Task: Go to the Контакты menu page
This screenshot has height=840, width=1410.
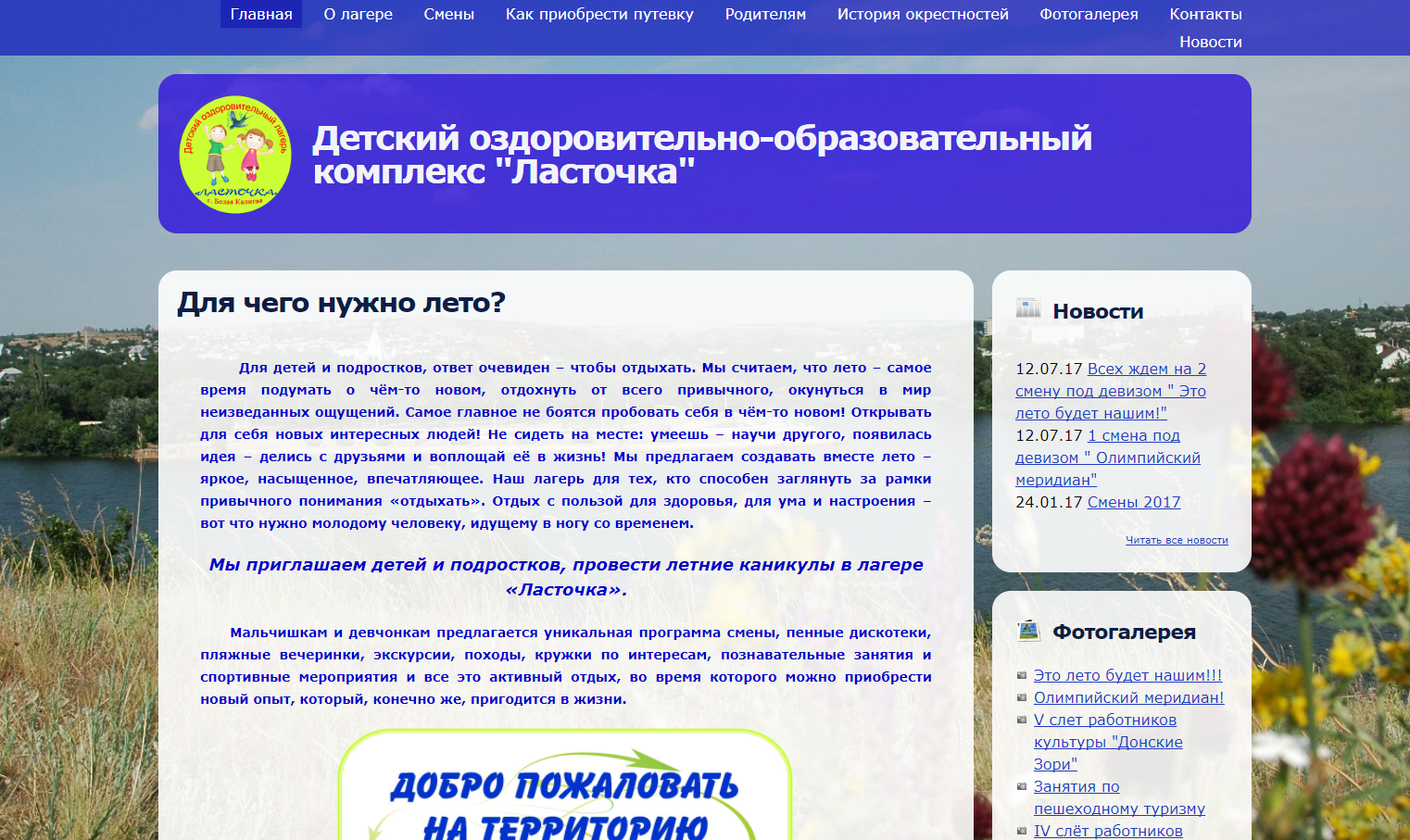Action: click(1205, 14)
